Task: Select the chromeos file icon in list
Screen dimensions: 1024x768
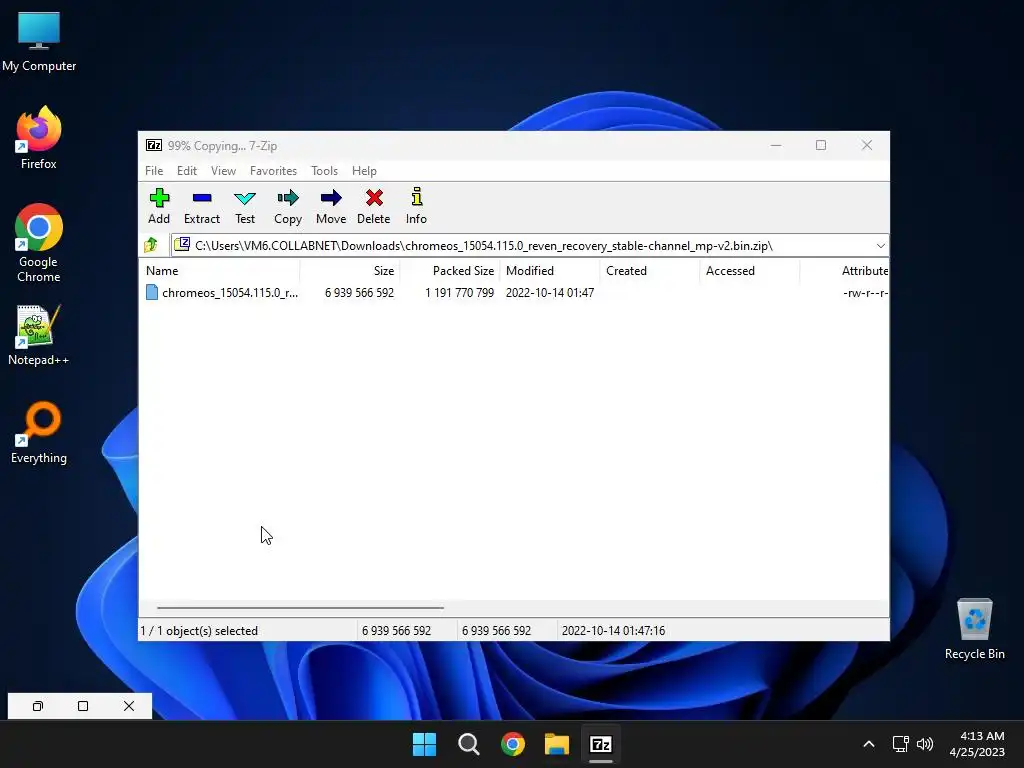Action: 152,293
